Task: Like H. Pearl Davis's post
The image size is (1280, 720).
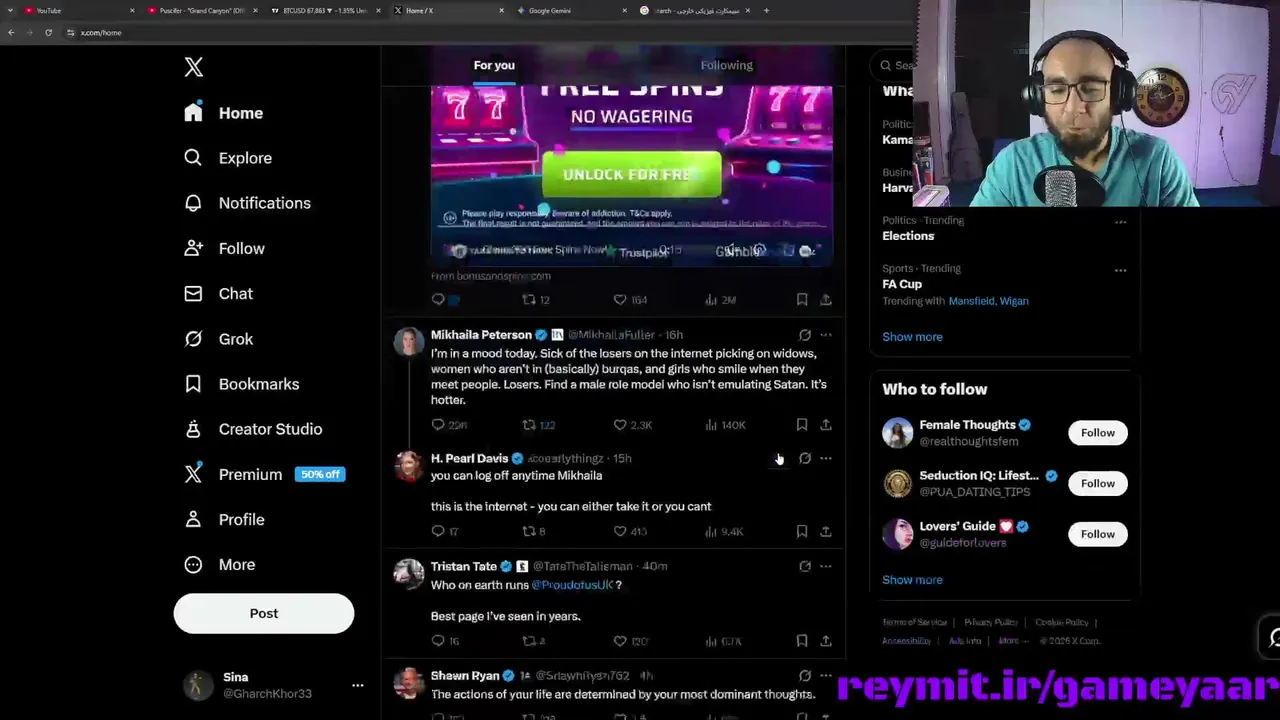Action: (x=630, y=532)
